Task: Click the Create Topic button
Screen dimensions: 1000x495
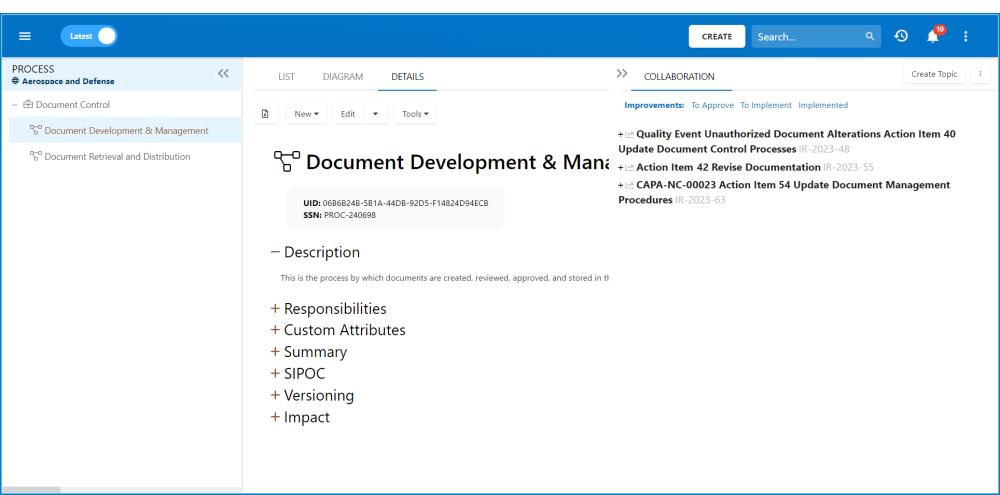Action: (x=934, y=74)
